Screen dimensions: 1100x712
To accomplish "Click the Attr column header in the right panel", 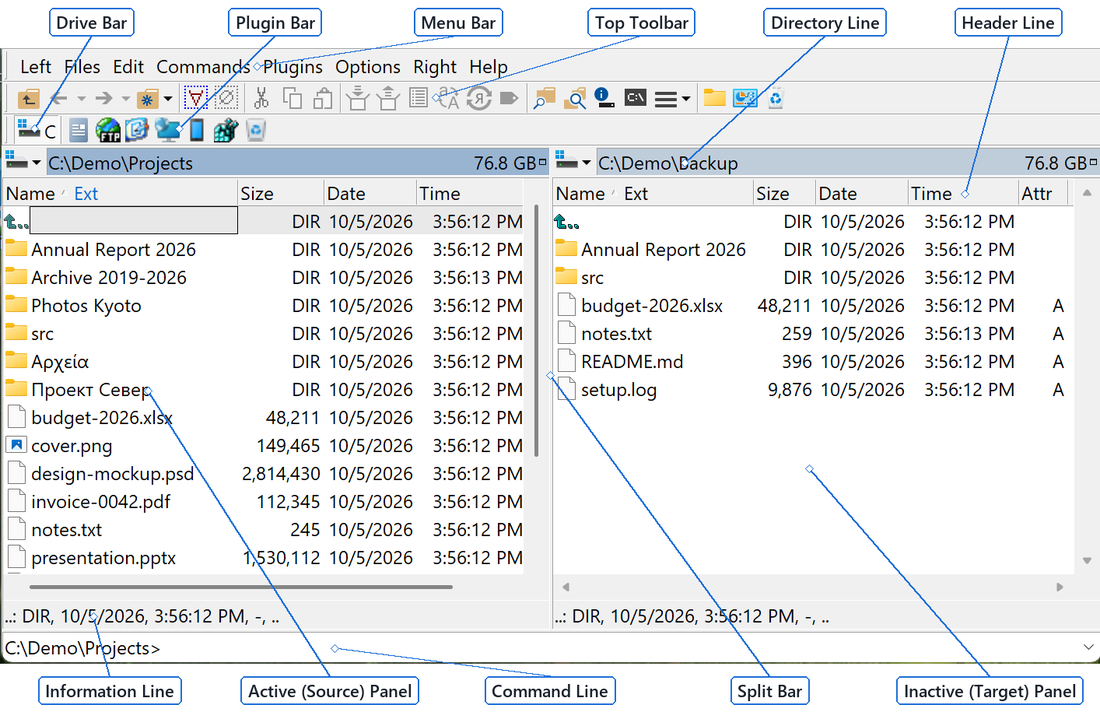I will coord(1042,194).
